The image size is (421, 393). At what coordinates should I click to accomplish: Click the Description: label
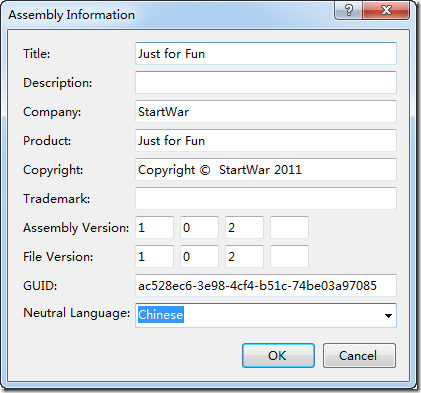(x=58, y=83)
